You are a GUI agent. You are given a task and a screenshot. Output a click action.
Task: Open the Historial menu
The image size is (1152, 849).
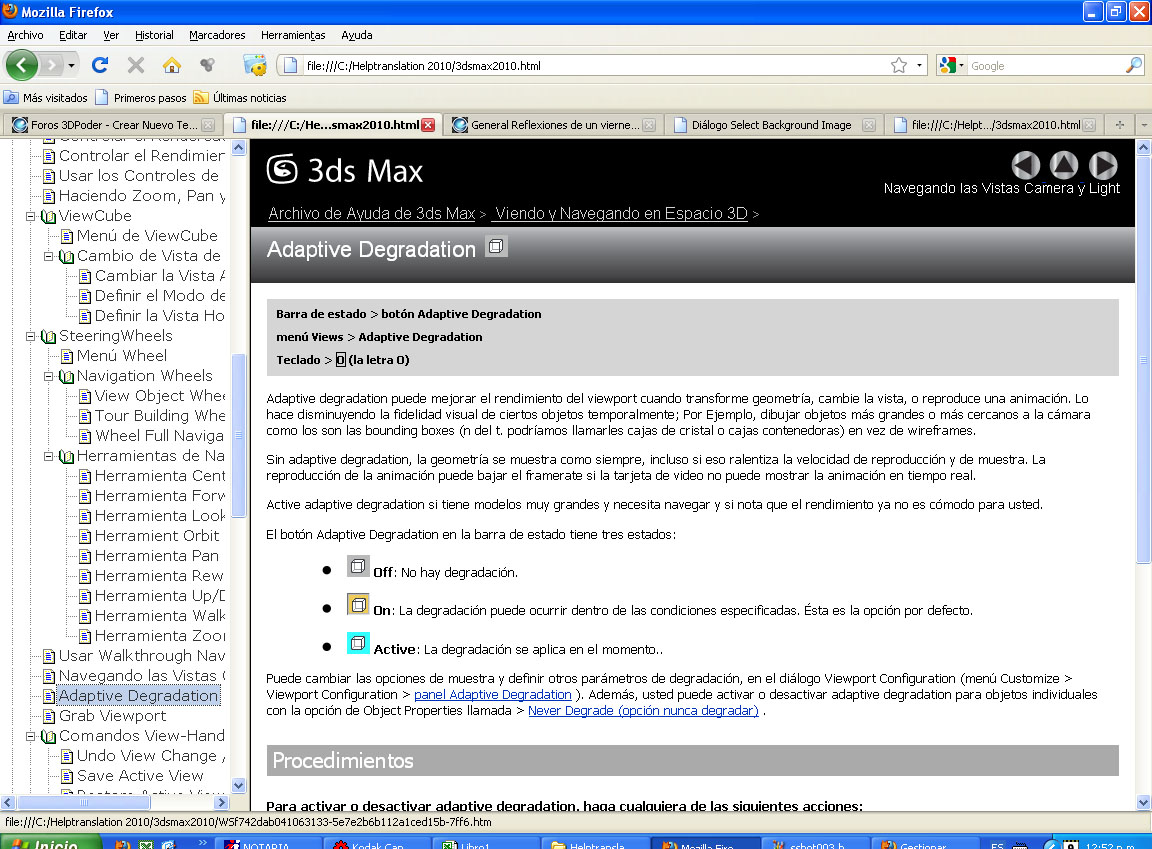click(x=154, y=35)
